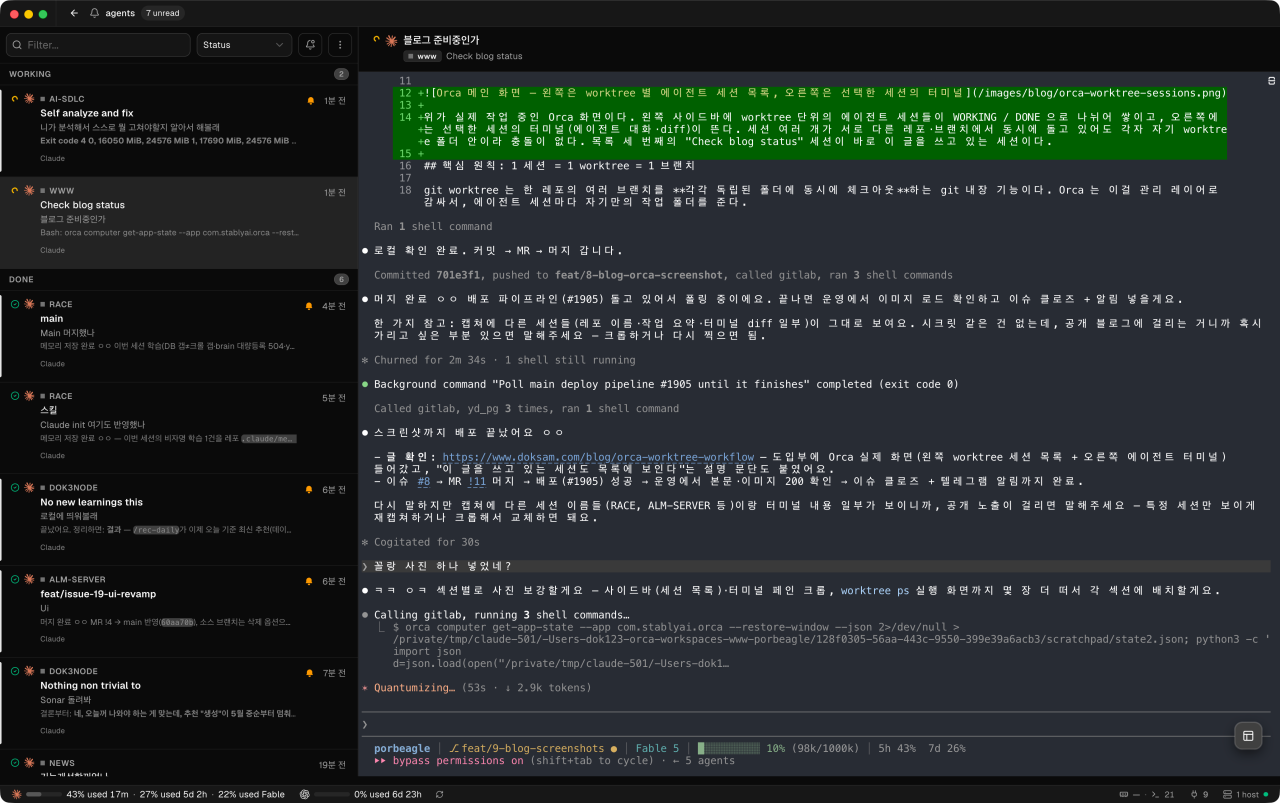Expand the Called gitlab, yd_pg 3 times line

(x=526, y=408)
